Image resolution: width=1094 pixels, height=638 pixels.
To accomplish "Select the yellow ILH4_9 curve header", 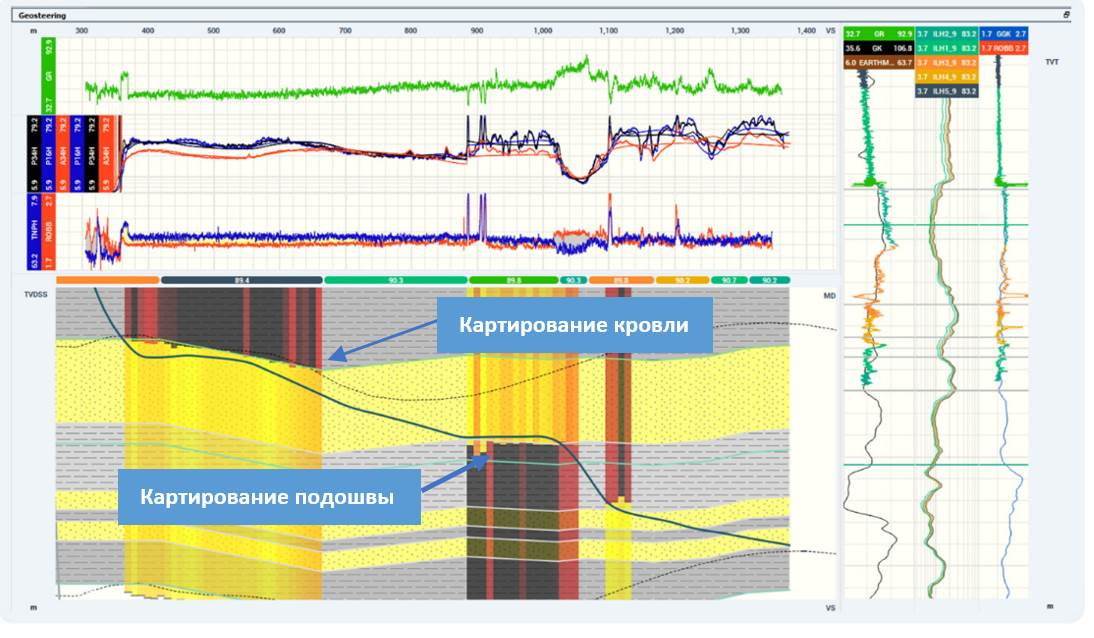I will [x=946, y=77].
